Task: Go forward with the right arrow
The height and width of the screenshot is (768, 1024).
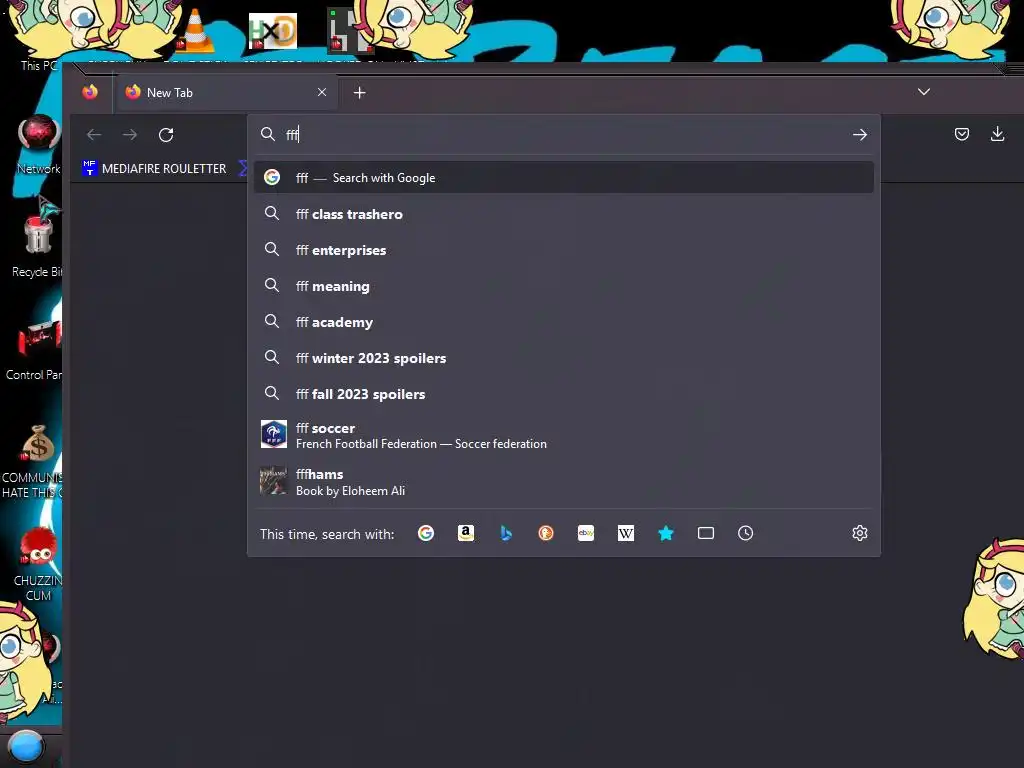Action: [x=130, y=135]
